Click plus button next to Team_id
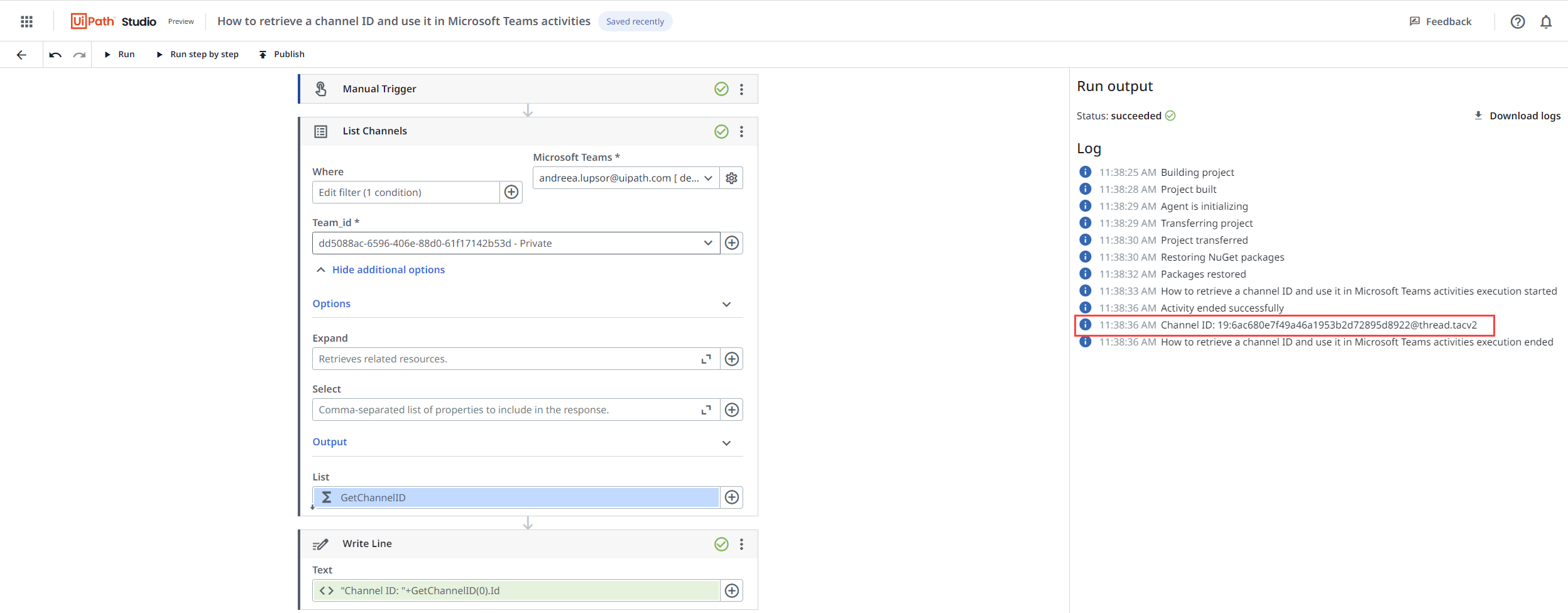 (732, 243)
